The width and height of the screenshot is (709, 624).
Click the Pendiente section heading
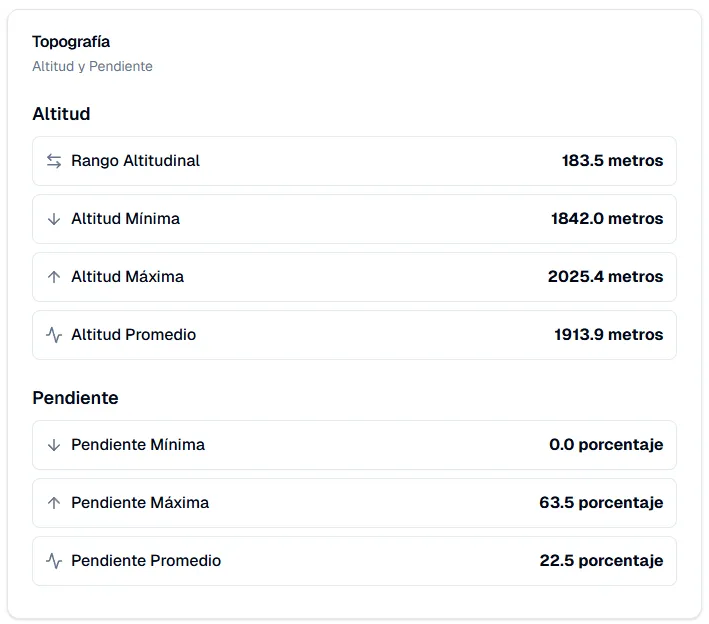pos(75,398)
